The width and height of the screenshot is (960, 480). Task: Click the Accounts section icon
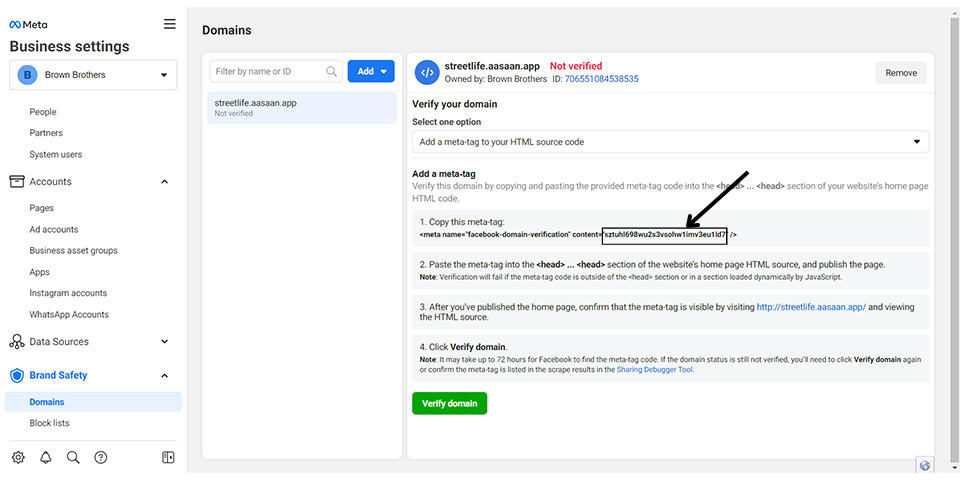17,182
